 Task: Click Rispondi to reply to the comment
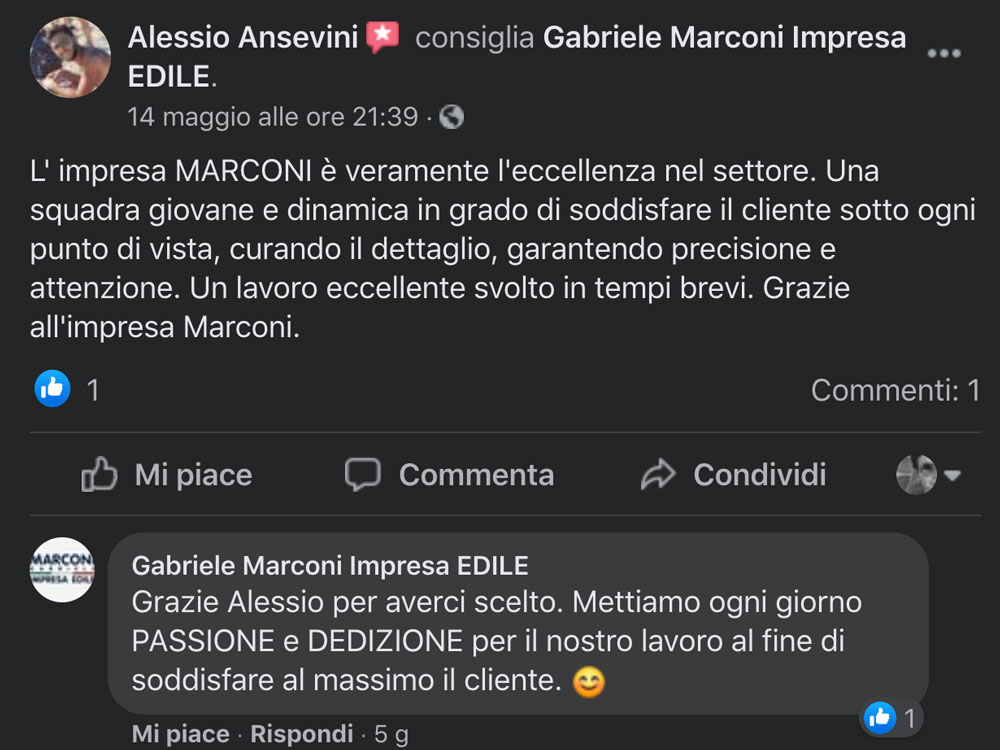(301, 735)
